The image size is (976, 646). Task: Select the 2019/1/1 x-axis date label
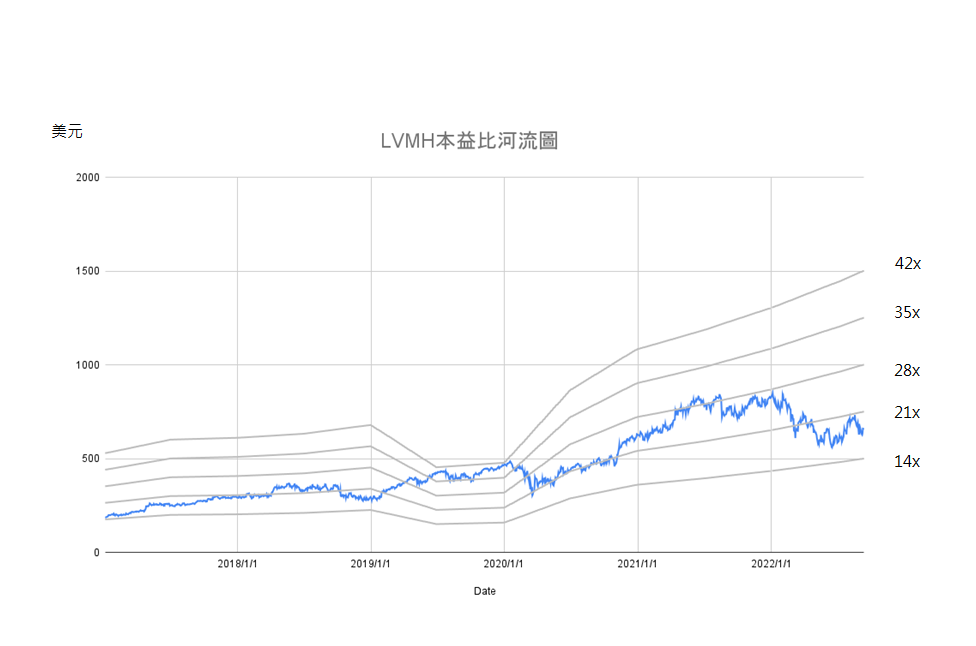tap(371, 565)
